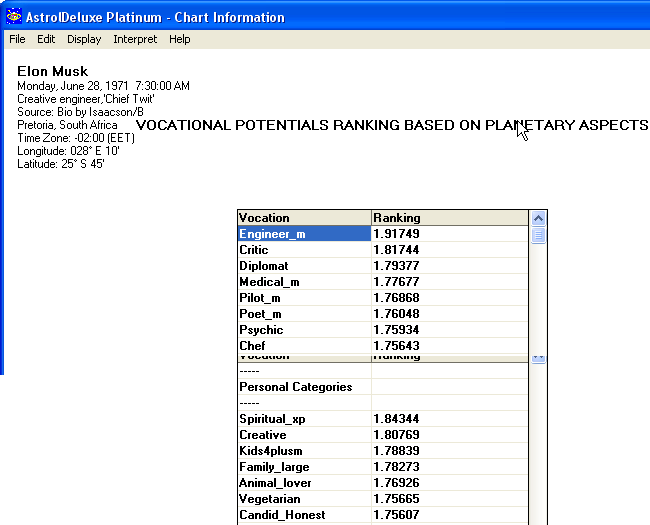Click the Time Zone -02:00 (EET) line
This screenshot has height=525, width=650.
(76, 138)
